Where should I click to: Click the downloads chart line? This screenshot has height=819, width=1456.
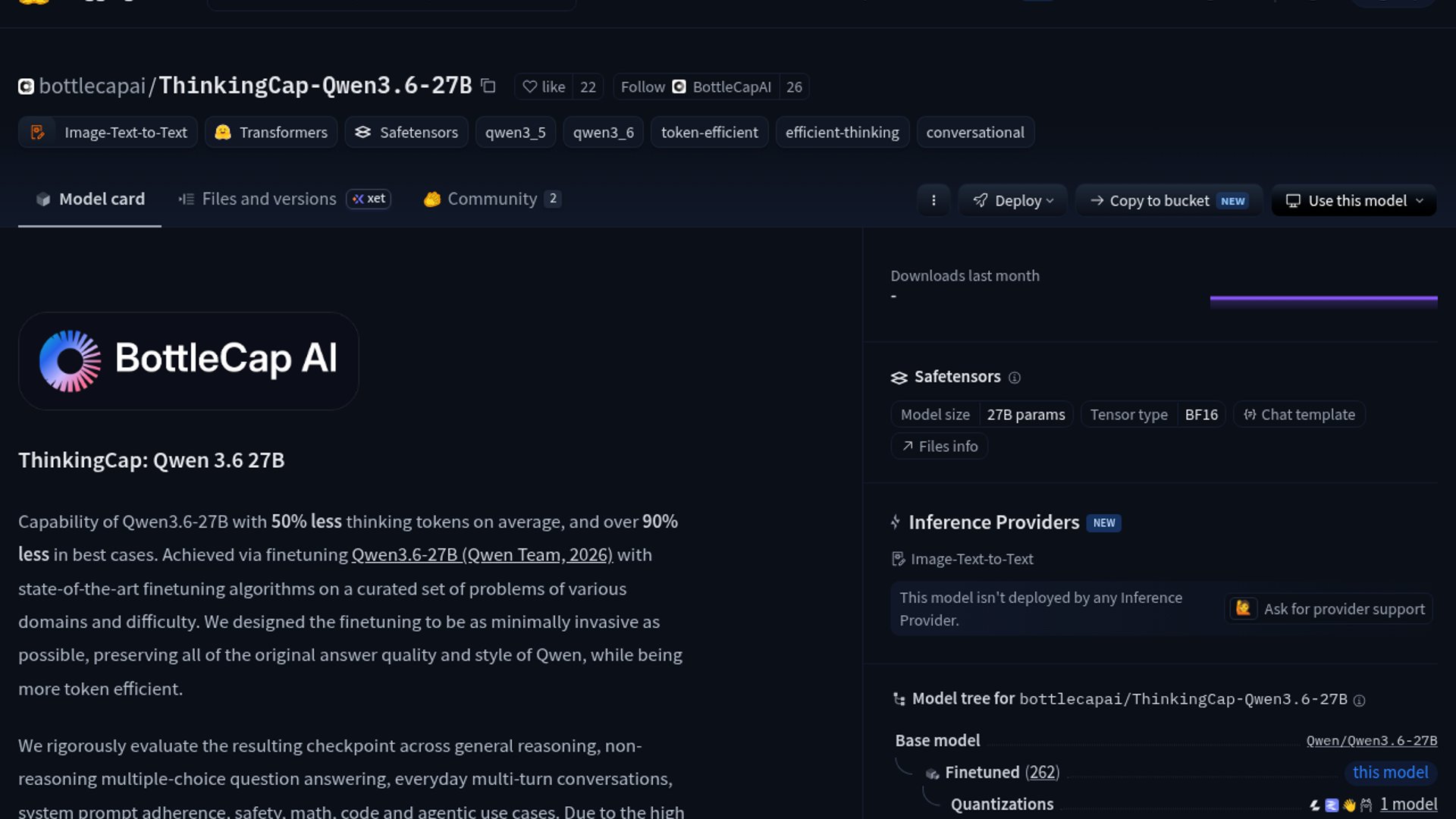point(1323,300)
